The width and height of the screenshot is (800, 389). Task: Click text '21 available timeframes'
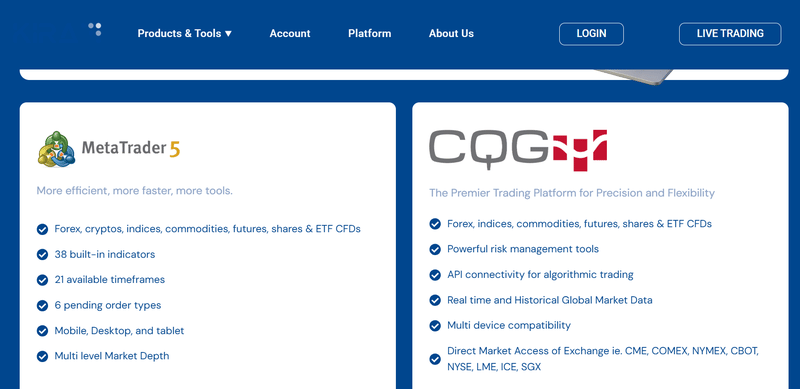[x=110, y=280]
